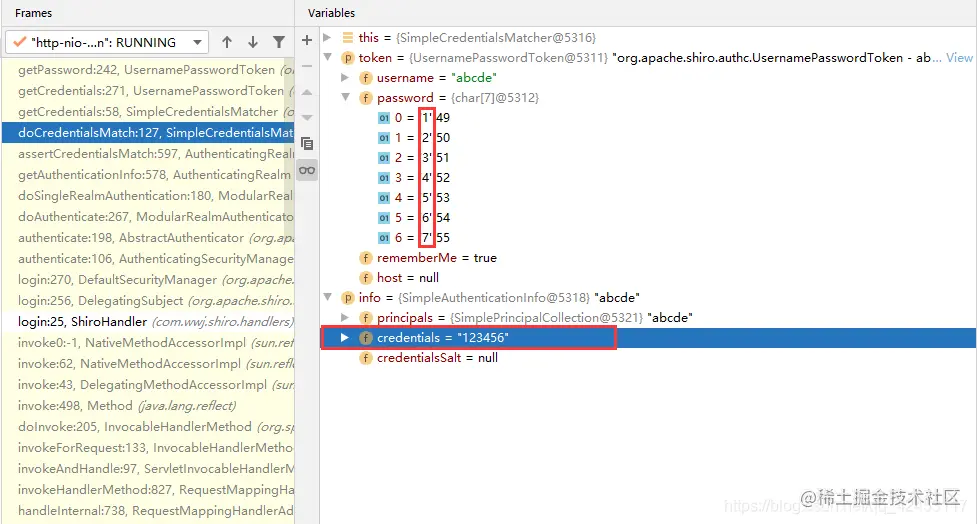Screen dimensions: 977x524
Task: Select frame doAuthenticate:267
Action: pyautogui.click(x=148, y=217)
